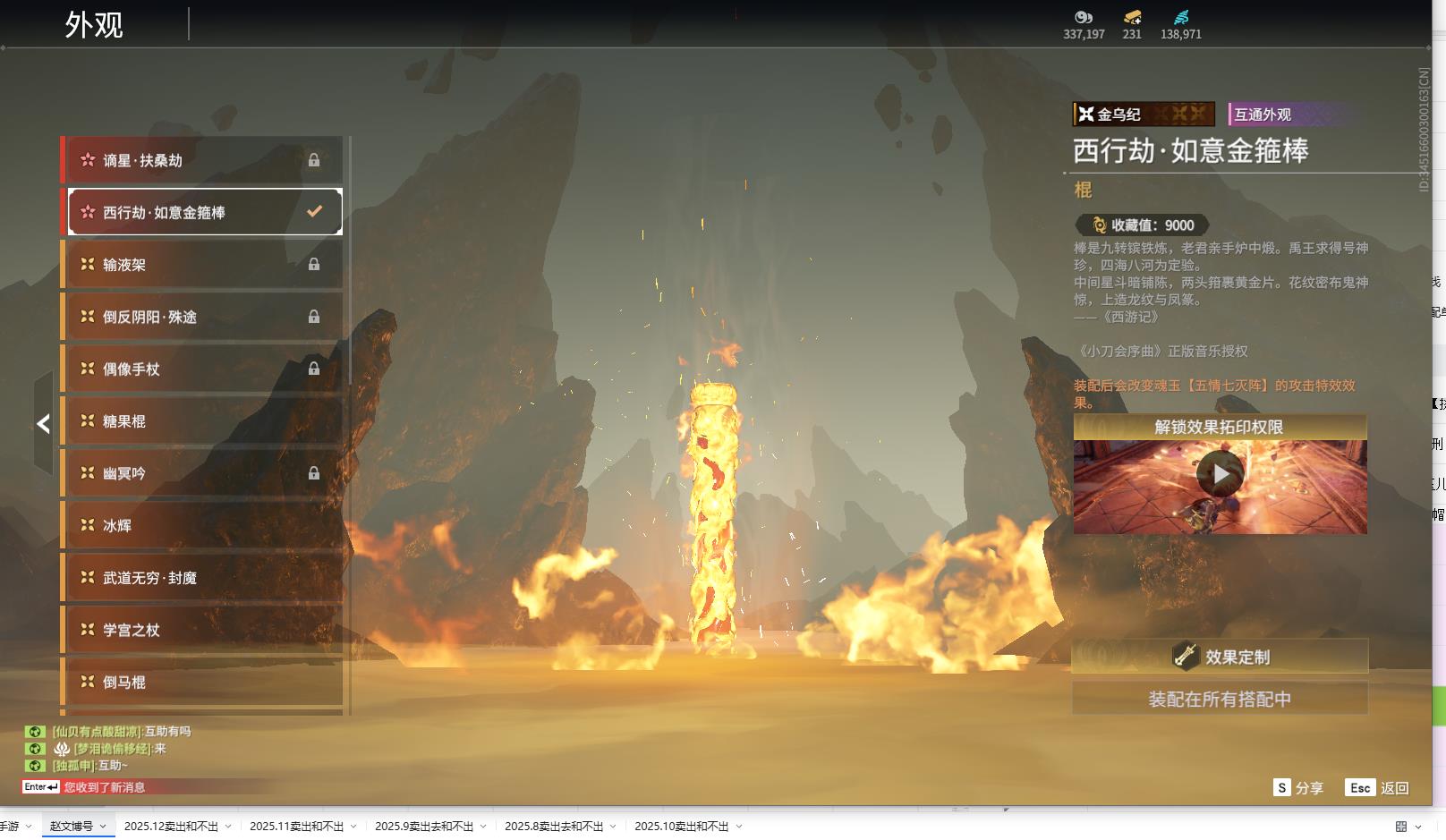Select 糖果棍 skin from list
Viewport: 1446px width, 840px height.
(x=204, y=421)
